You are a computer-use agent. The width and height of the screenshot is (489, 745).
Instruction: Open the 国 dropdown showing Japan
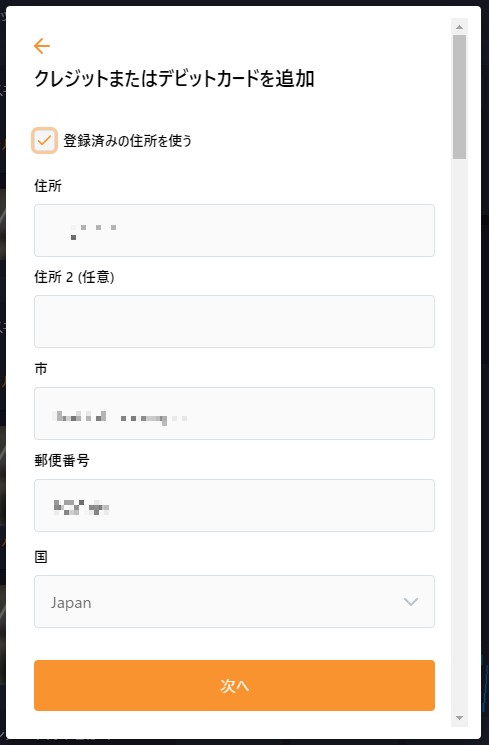234,602
